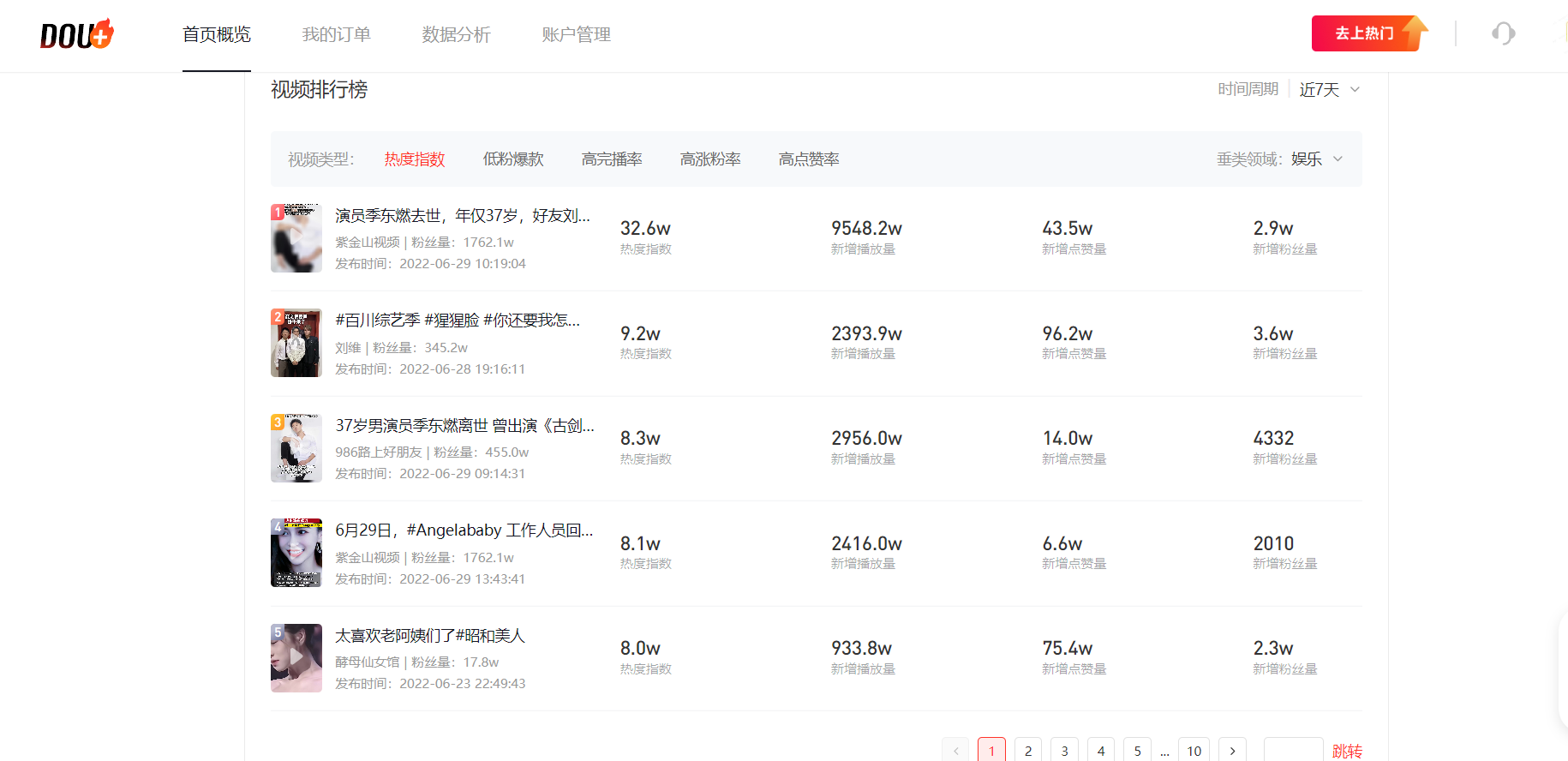Click publish time 2022-06-29 10:19:04
1568x761 pixels.
430,263
